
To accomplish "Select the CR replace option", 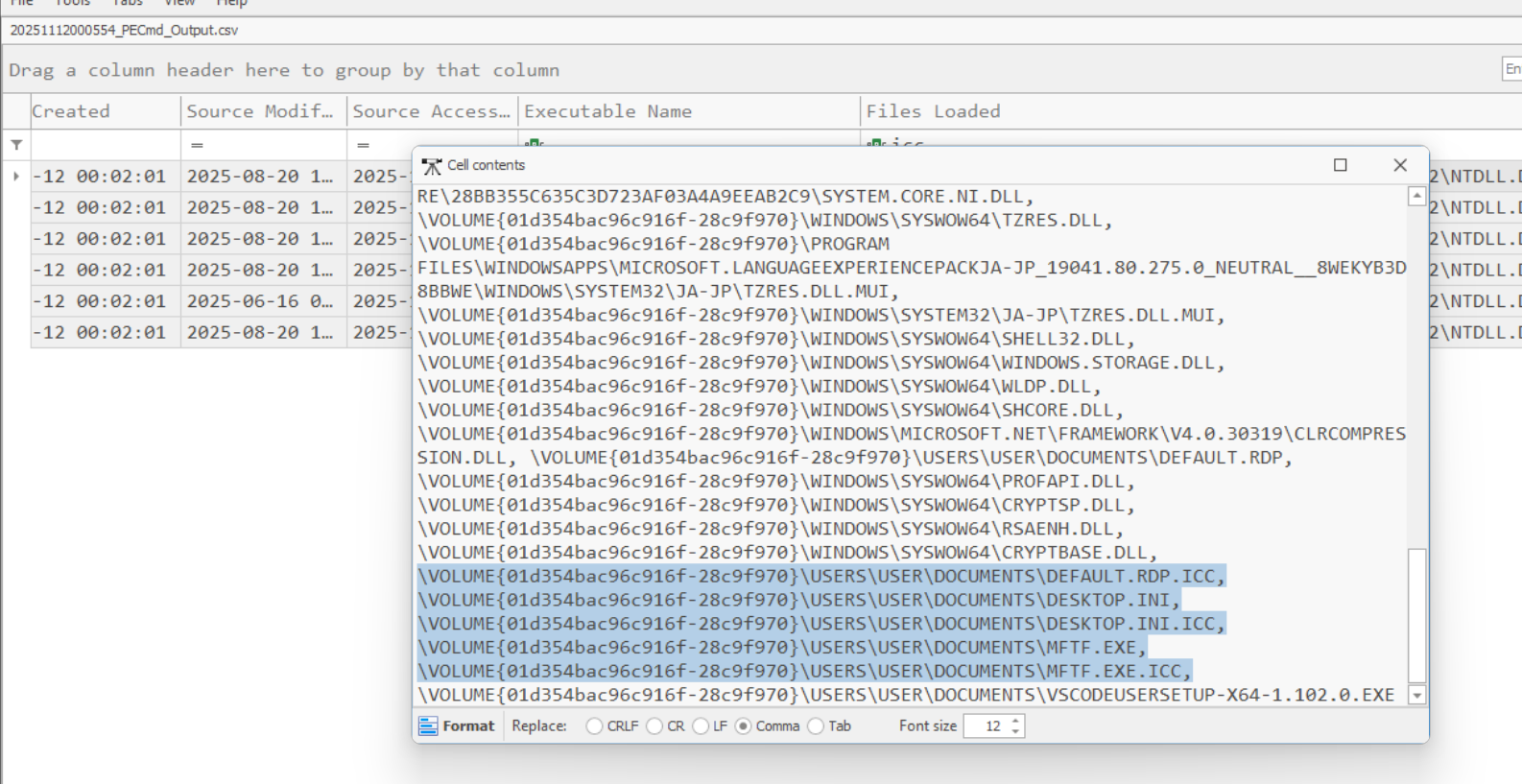I will [654, 726].
